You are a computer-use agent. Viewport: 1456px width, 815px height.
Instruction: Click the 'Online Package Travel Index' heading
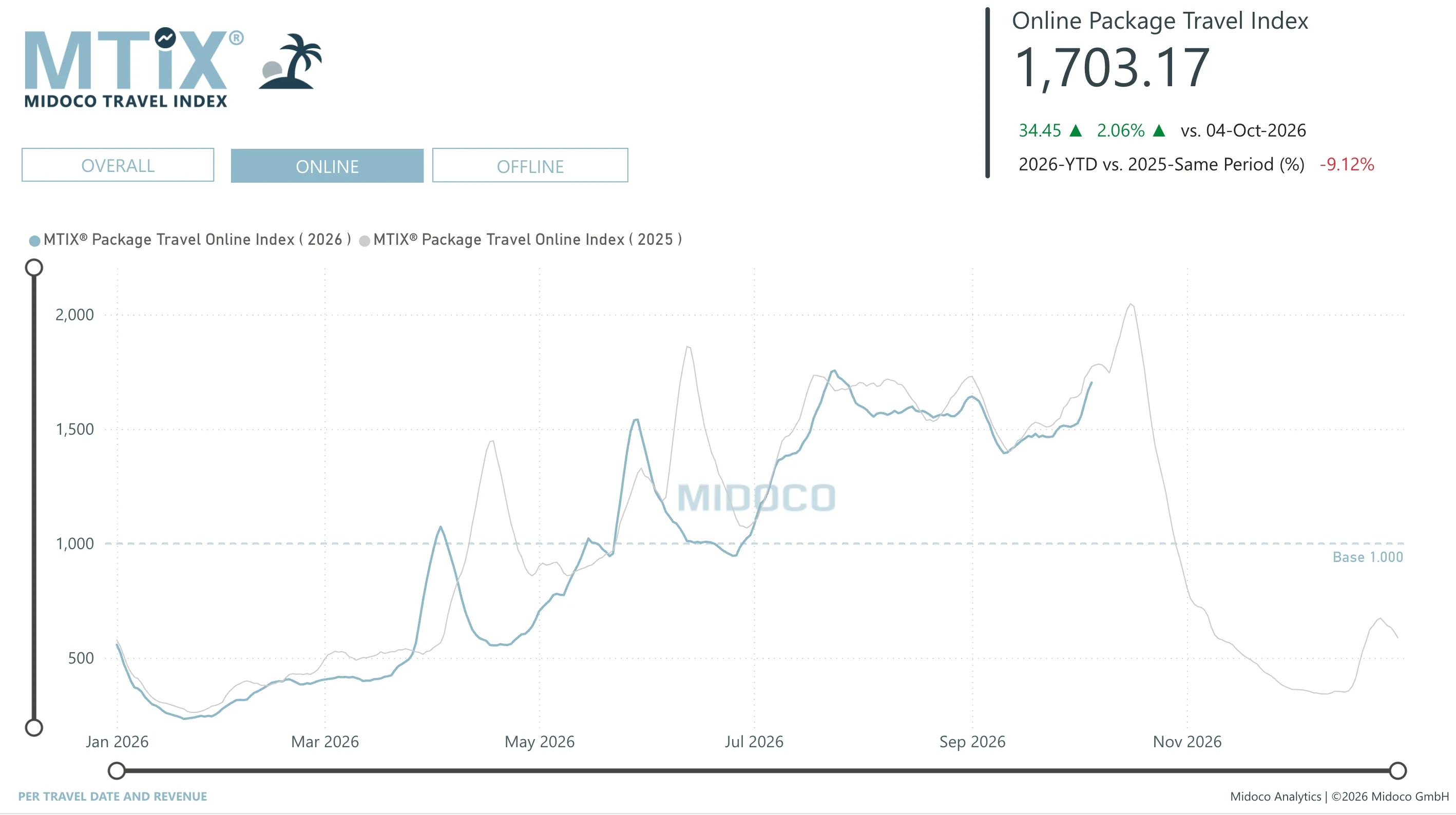1160,21
